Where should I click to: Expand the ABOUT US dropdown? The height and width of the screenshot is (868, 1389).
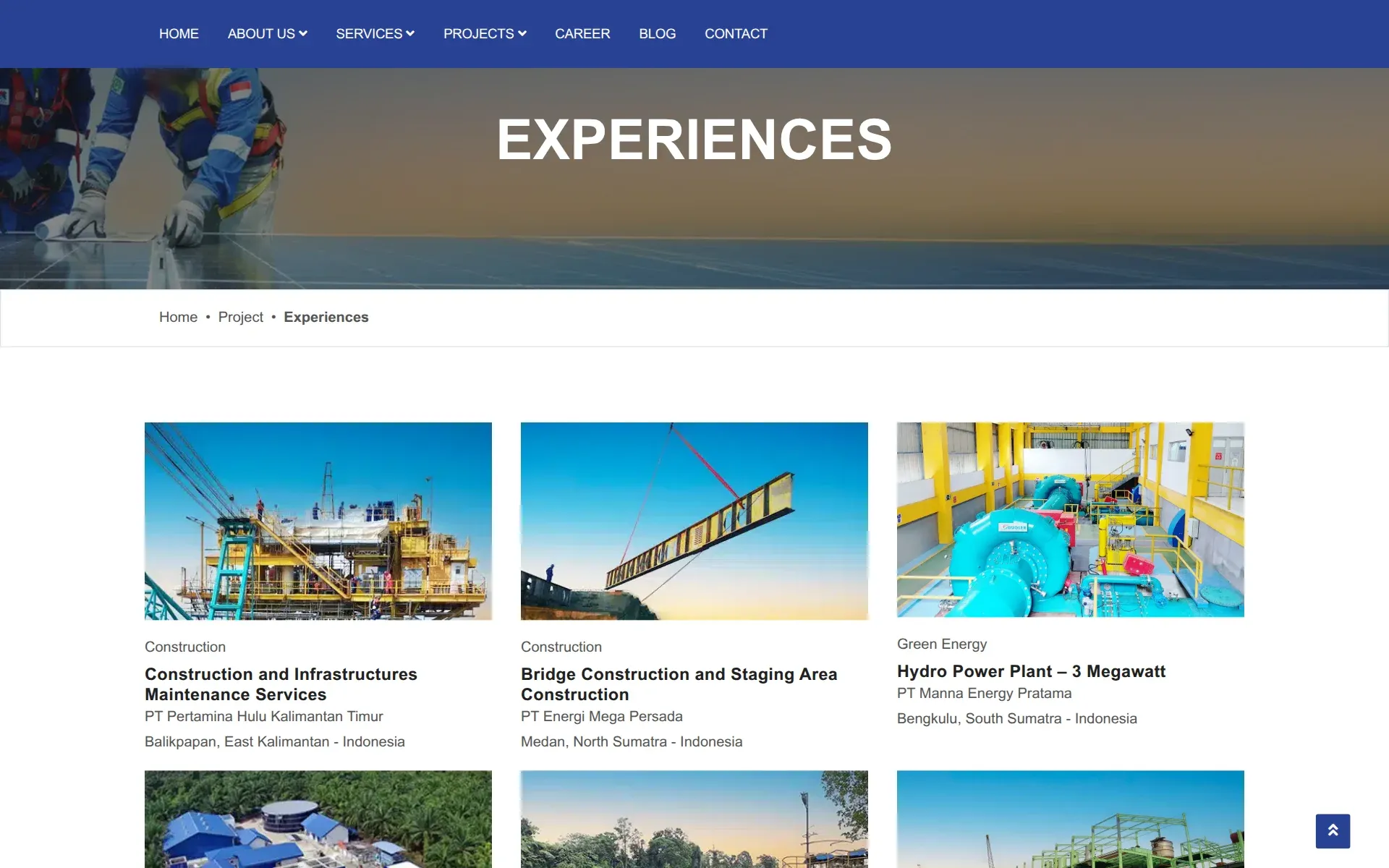click(268, 34)
